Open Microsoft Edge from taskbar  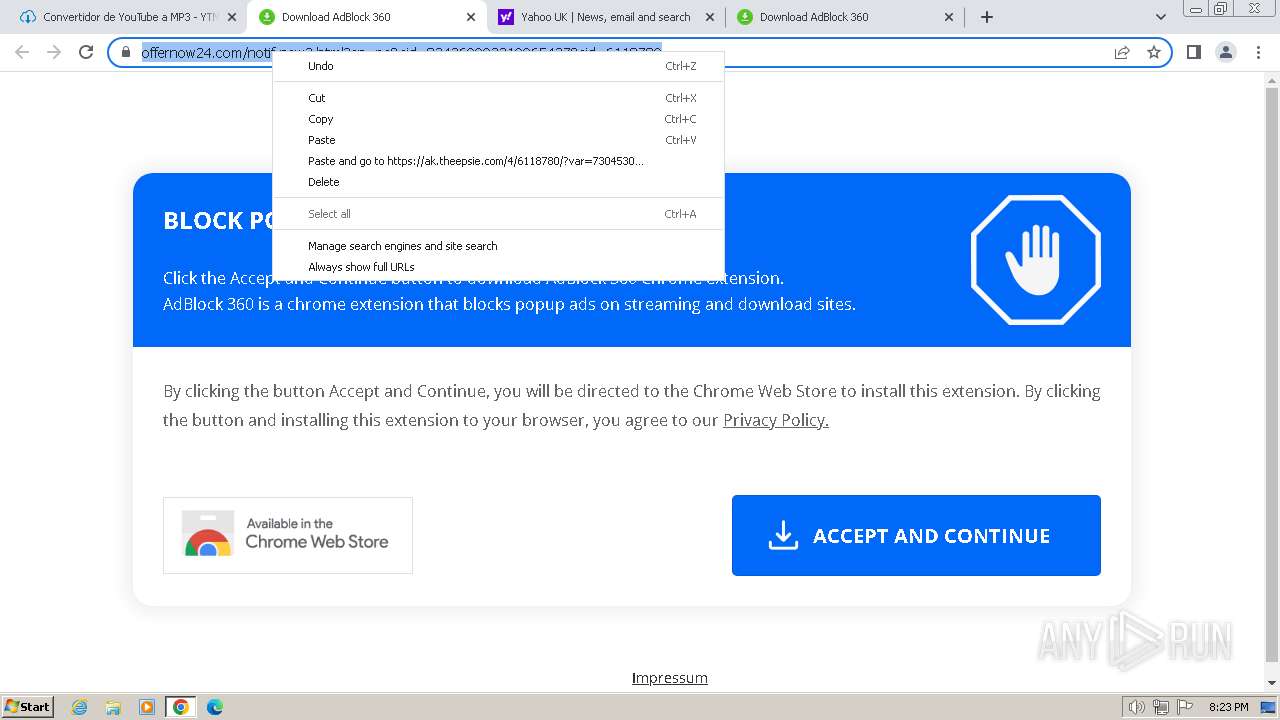click(x=215, y=707)
